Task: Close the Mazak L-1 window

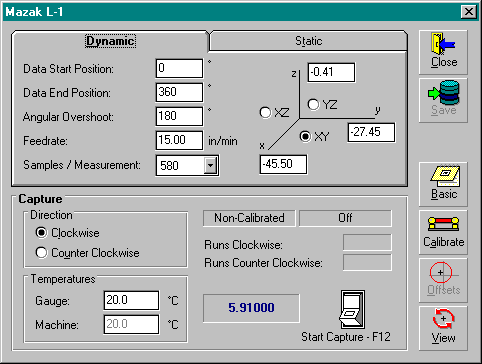Action: [x=469, y=12]
